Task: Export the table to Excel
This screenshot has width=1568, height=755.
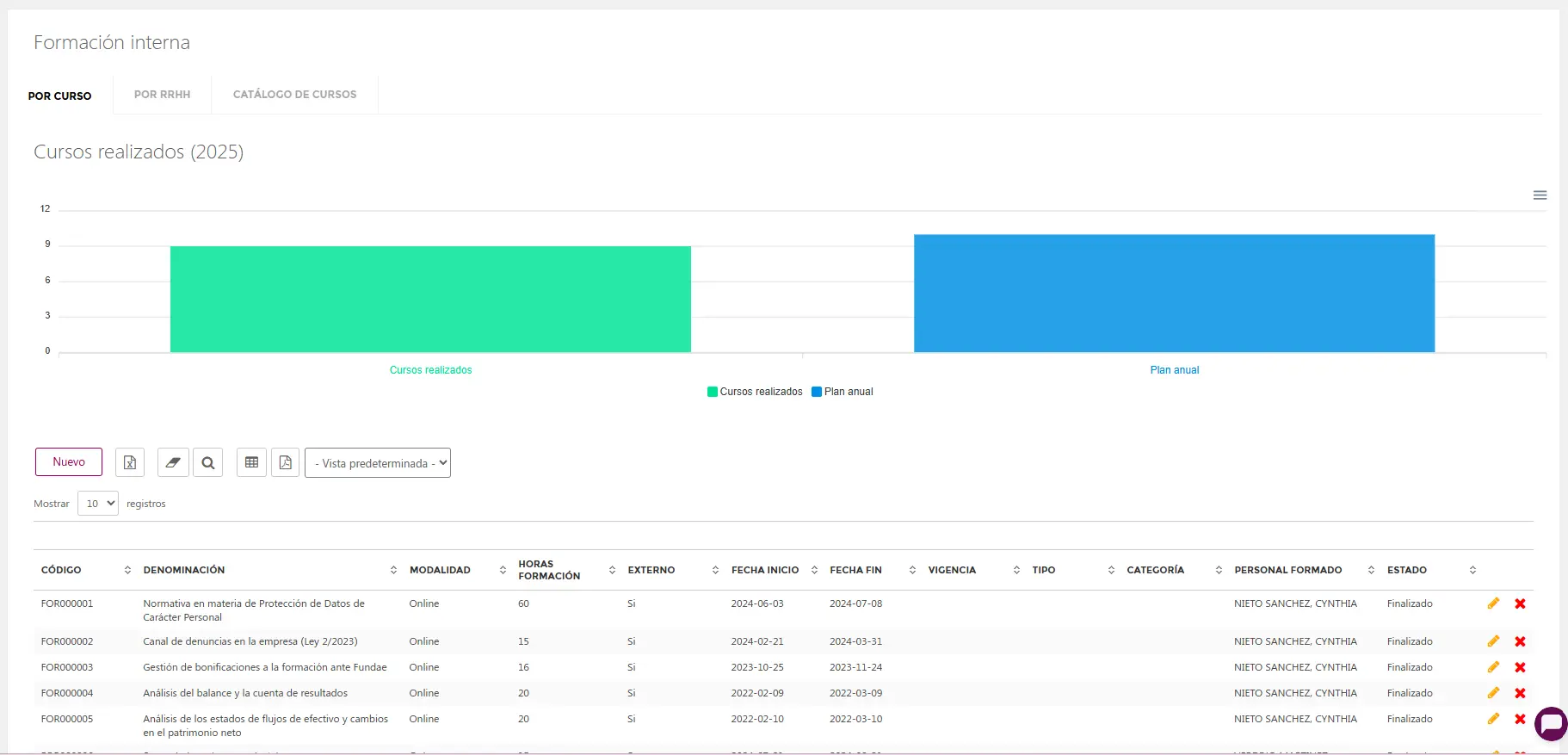Action: tap(130, 462)
